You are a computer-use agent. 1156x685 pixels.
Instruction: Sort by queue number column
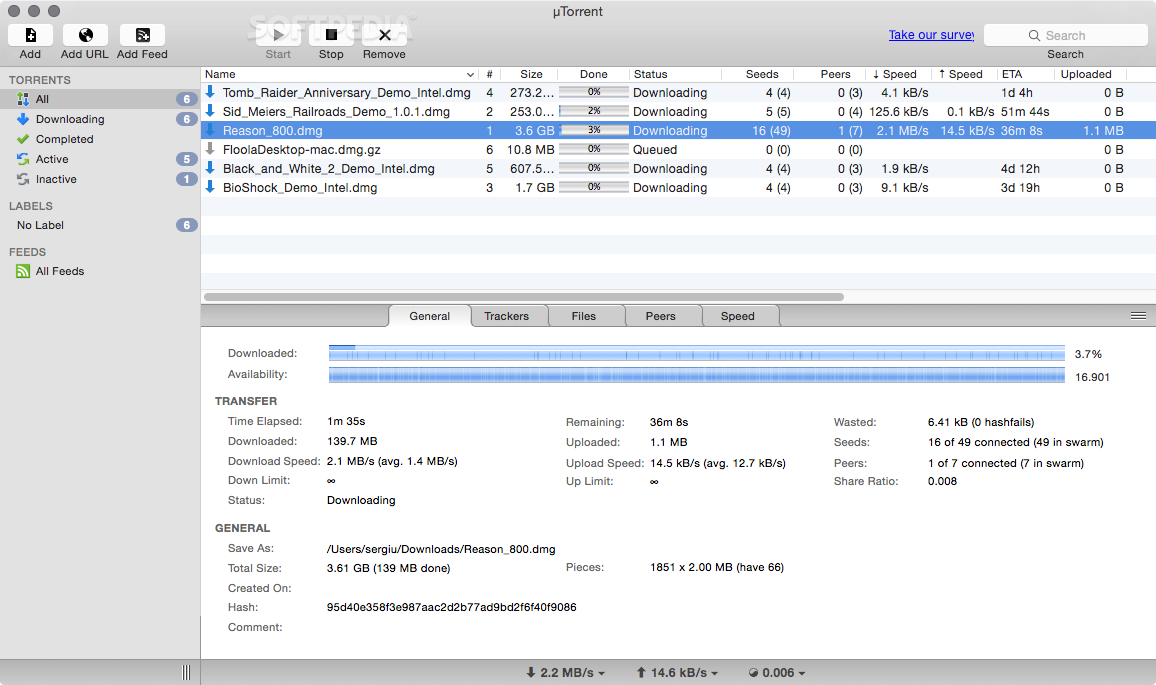click(x=490, y=74)
